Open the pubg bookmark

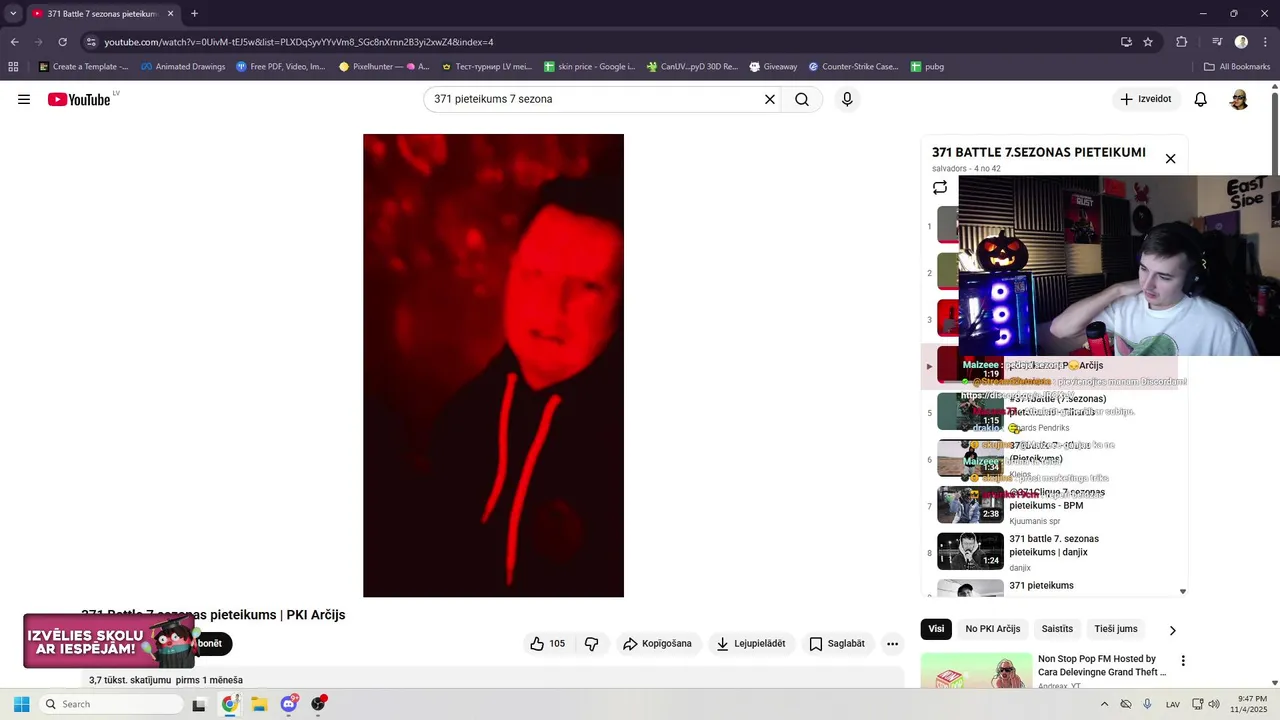pyautogui.click(x=927, y=67)
